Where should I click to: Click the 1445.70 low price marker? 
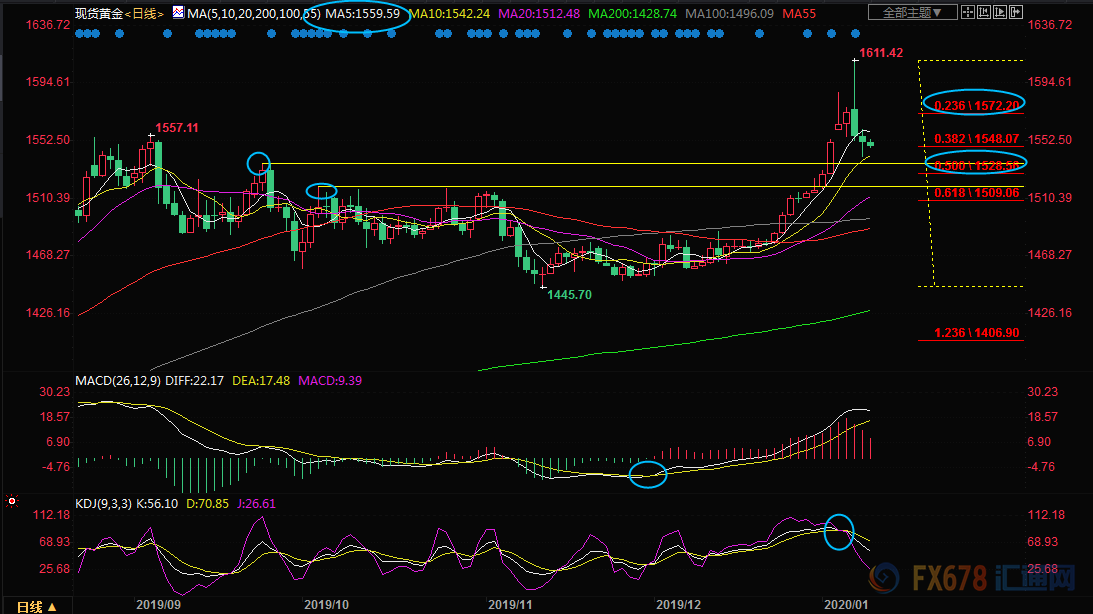pos(570,295)
